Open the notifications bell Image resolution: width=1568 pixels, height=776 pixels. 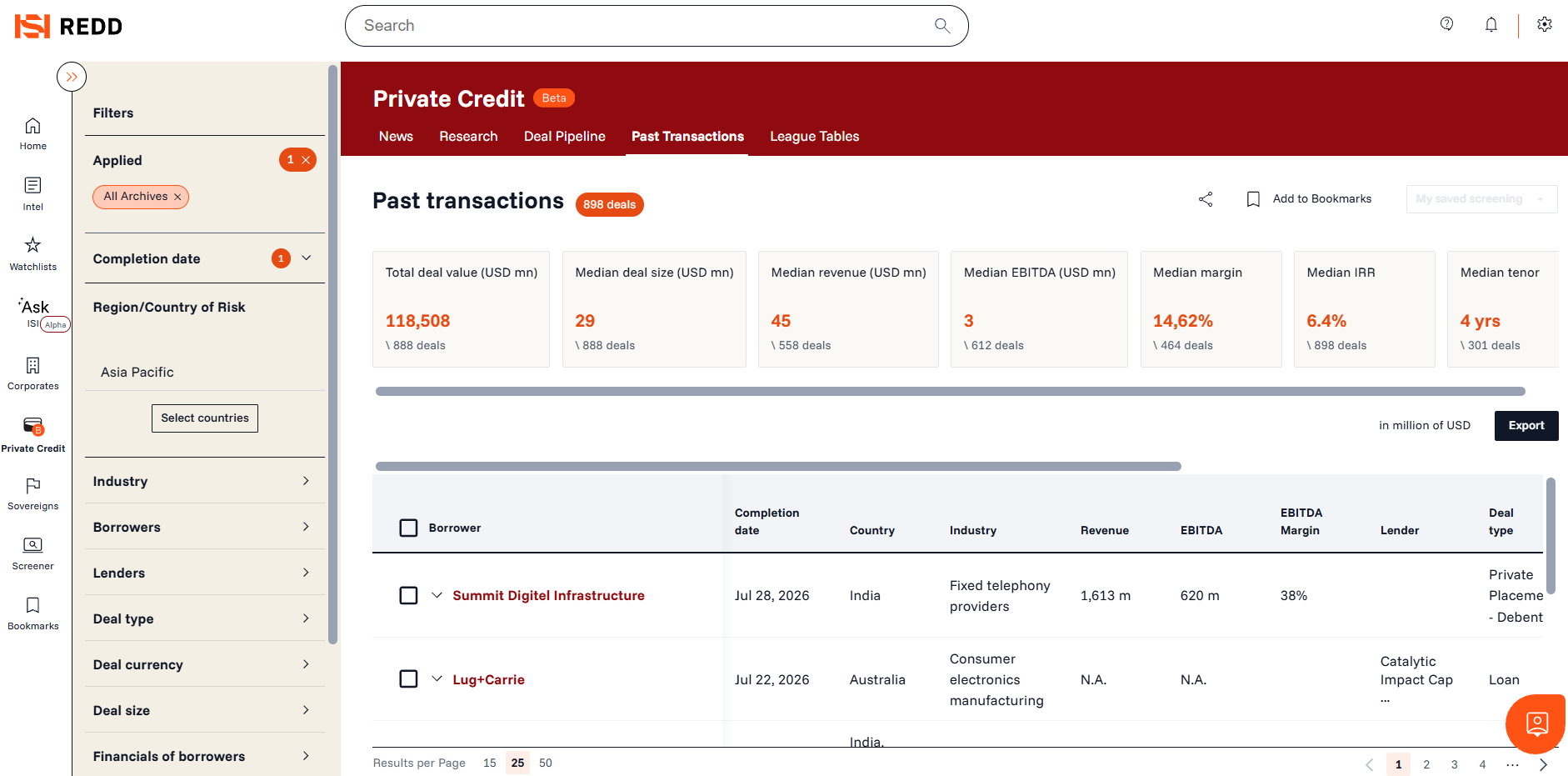coord(1491,25)
